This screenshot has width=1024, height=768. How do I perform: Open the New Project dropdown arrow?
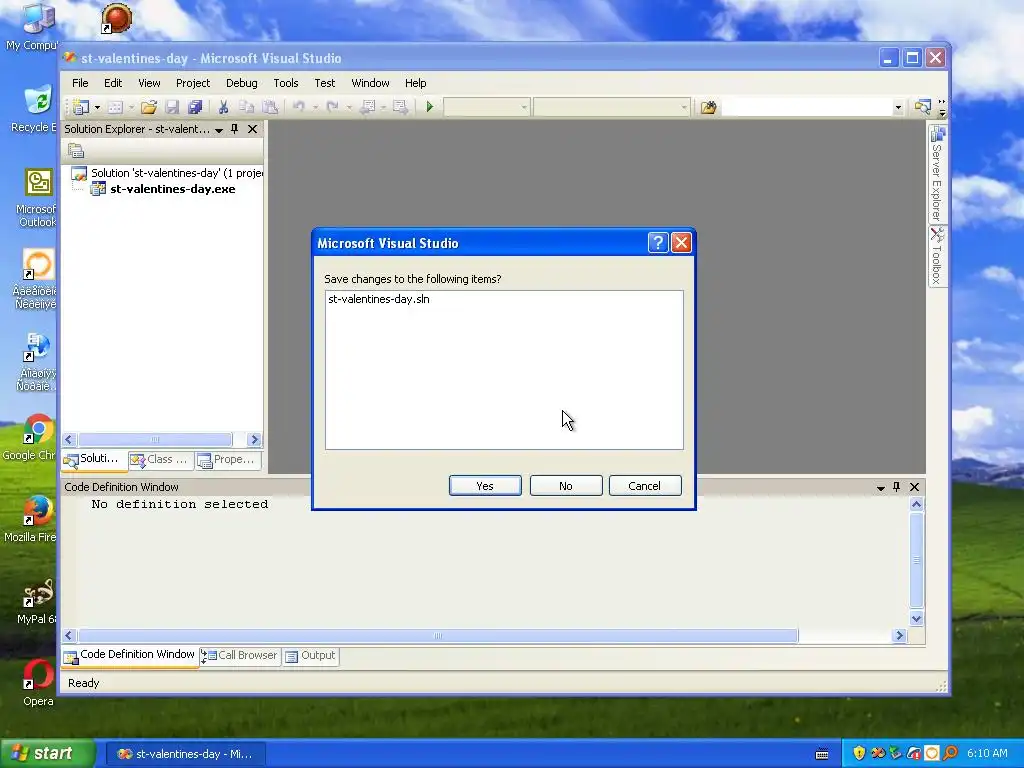[97, 107]
